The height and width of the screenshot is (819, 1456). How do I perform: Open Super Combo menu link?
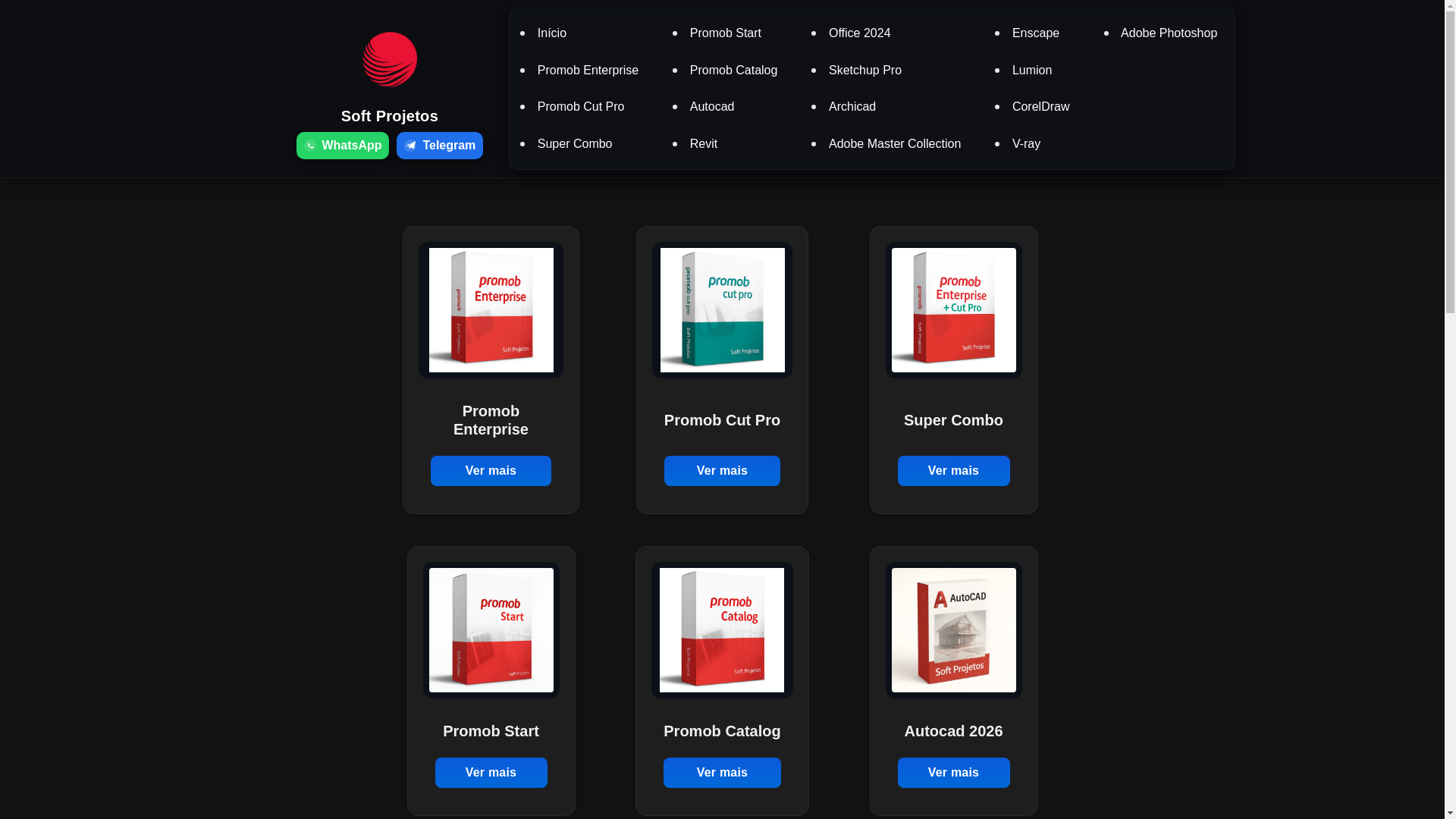(575, 144)
